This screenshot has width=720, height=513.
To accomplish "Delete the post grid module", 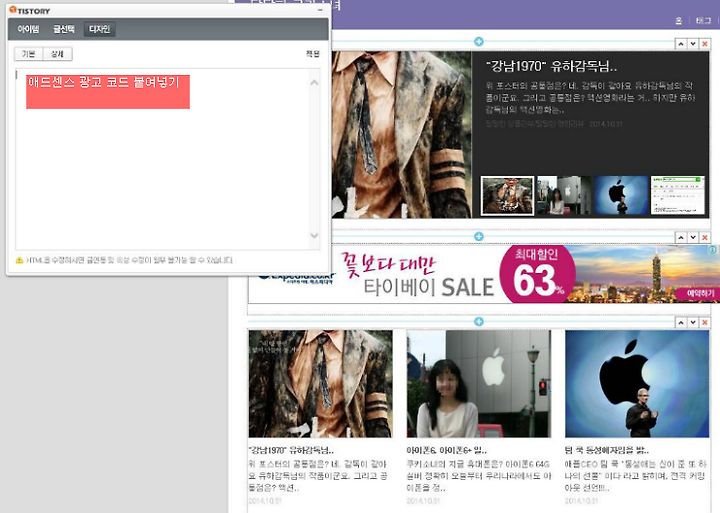I will pyautogui.click(x=705, y=322).
